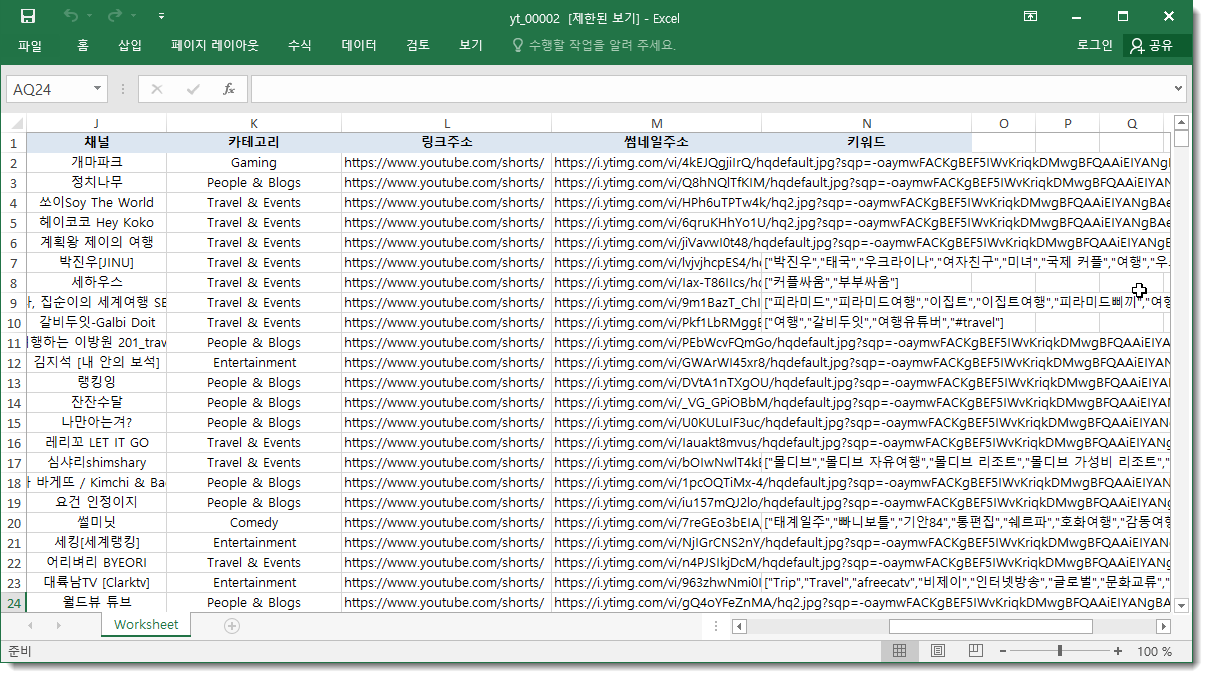Open the Ribbon Display Options icon

click(1031, 17)
